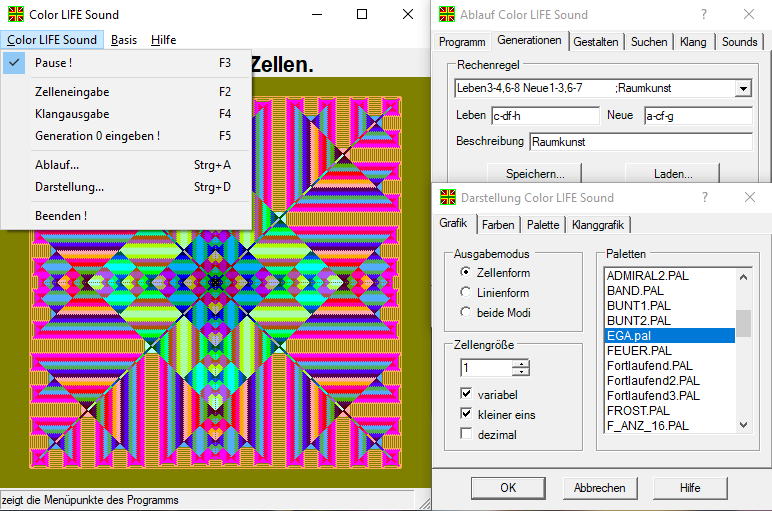The image size is (772, 511).
Task: Click the Beschreibung input field
Action: (x=641, y=142)
